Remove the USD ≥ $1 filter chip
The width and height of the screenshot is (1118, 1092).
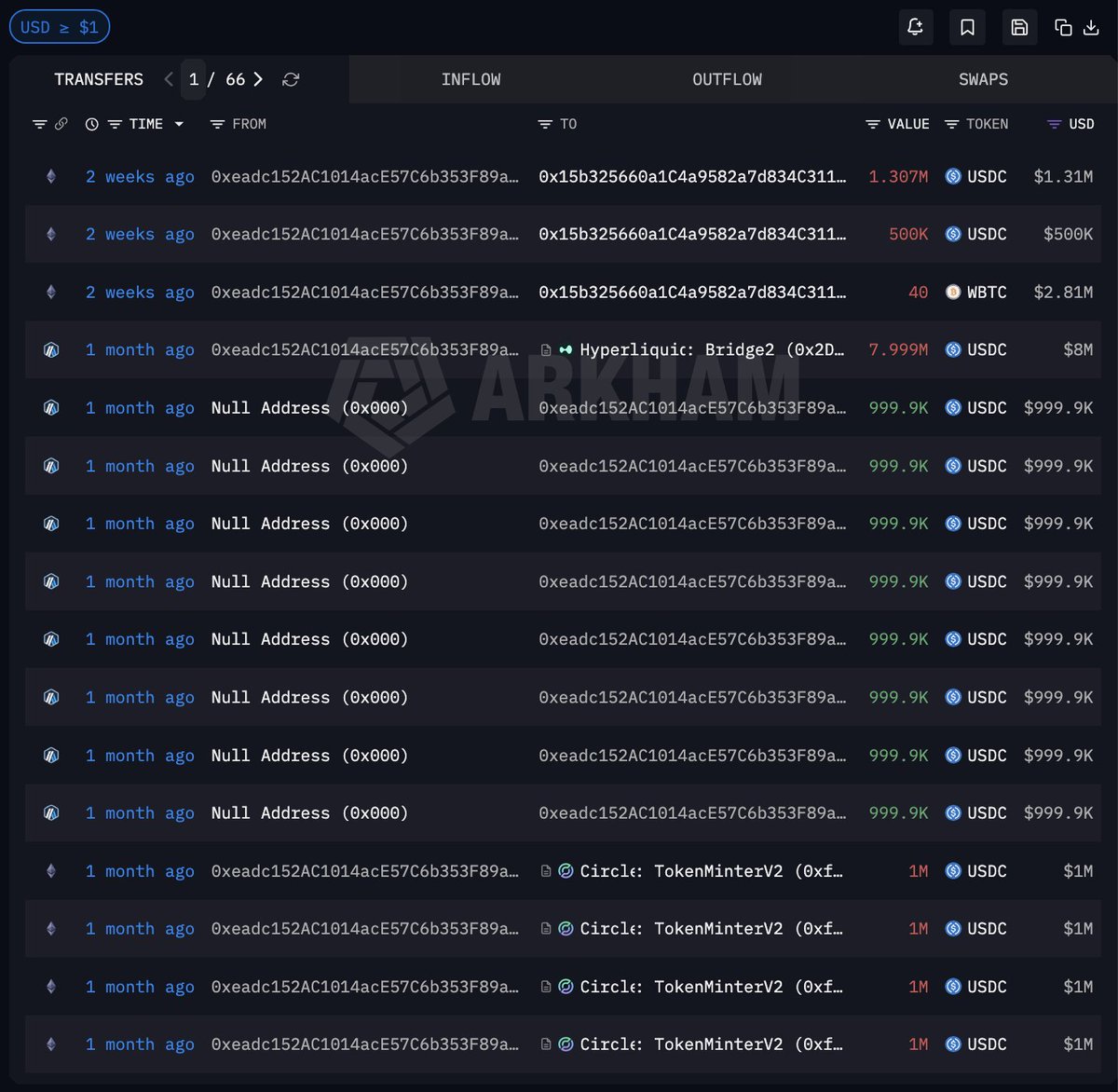tap(60, 27)
